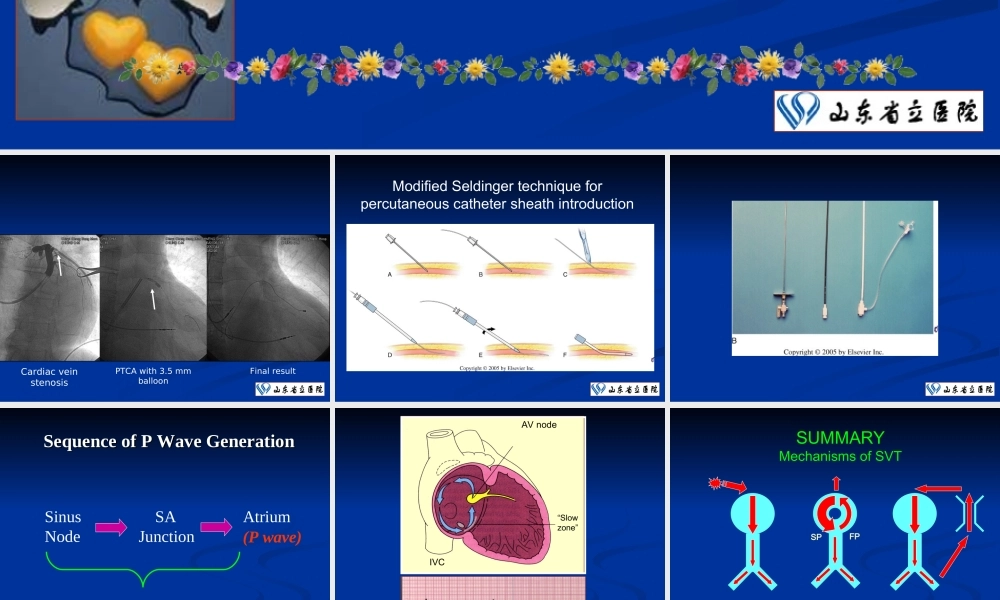Select the slide showing three catheters photo

[x=835, y=278]
